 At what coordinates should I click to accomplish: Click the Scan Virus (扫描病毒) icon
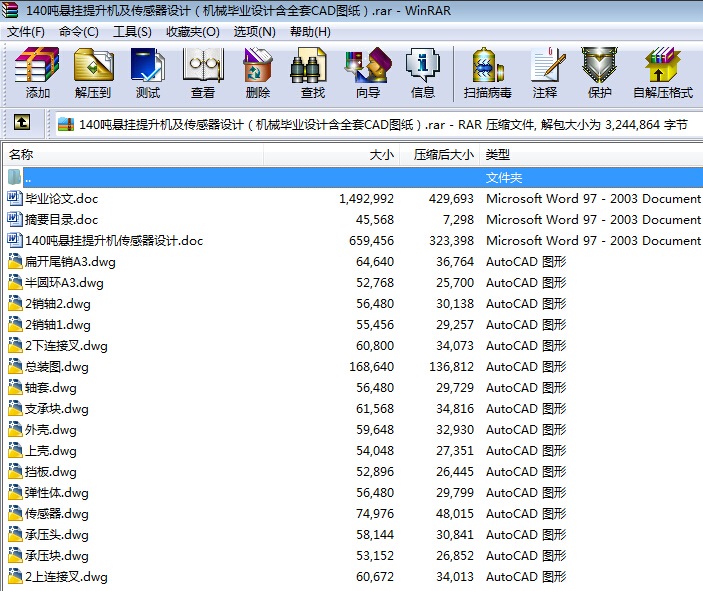pyautogui.click(x=488, y=65)
